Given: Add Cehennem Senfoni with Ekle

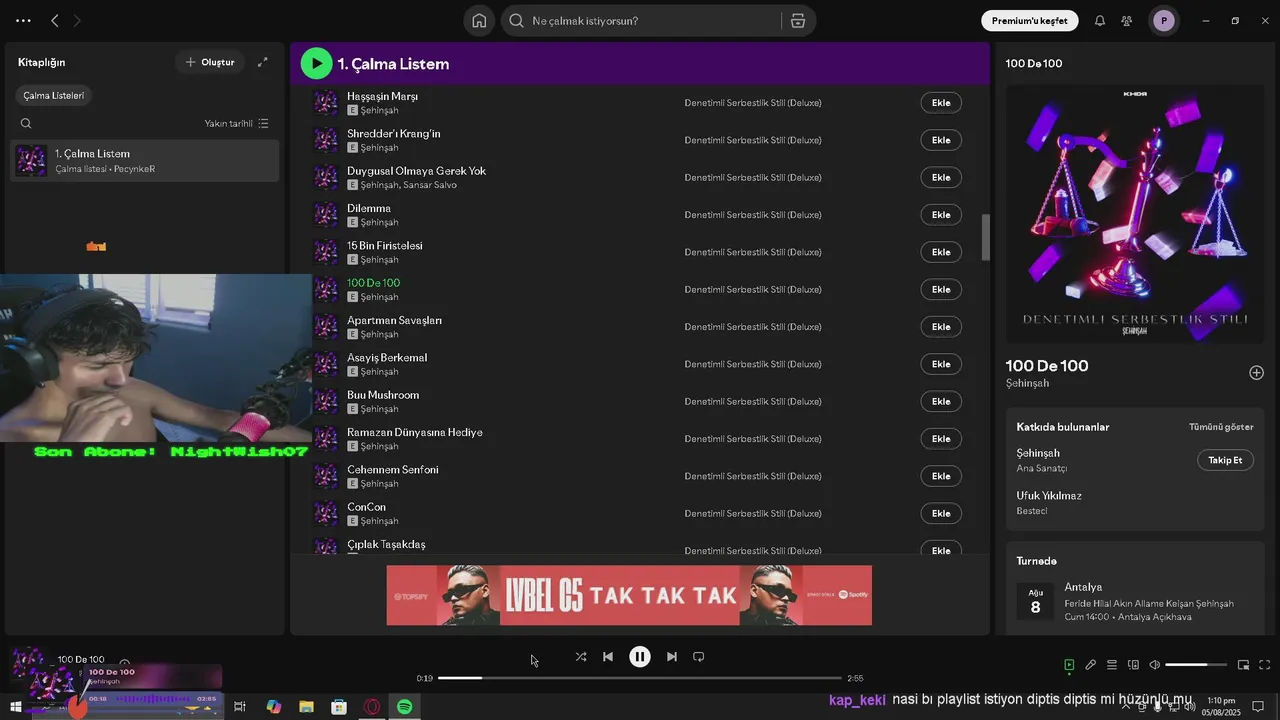Looking at the screenshot, I should [x=941, y=476].
